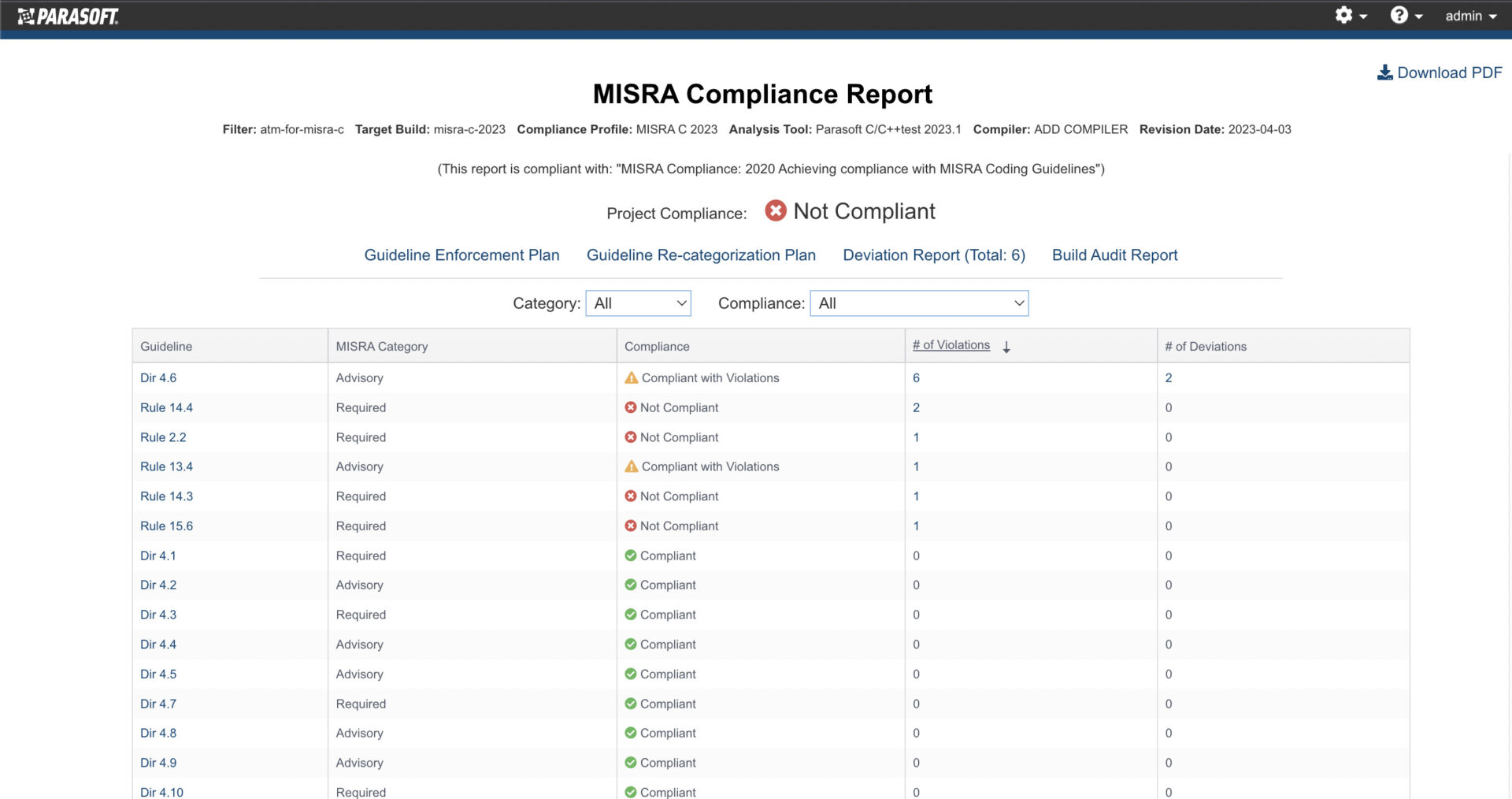The image size is (1512, 799).
Task: Click violations count 1 for Rule 15.6
Action: (916, 526)
